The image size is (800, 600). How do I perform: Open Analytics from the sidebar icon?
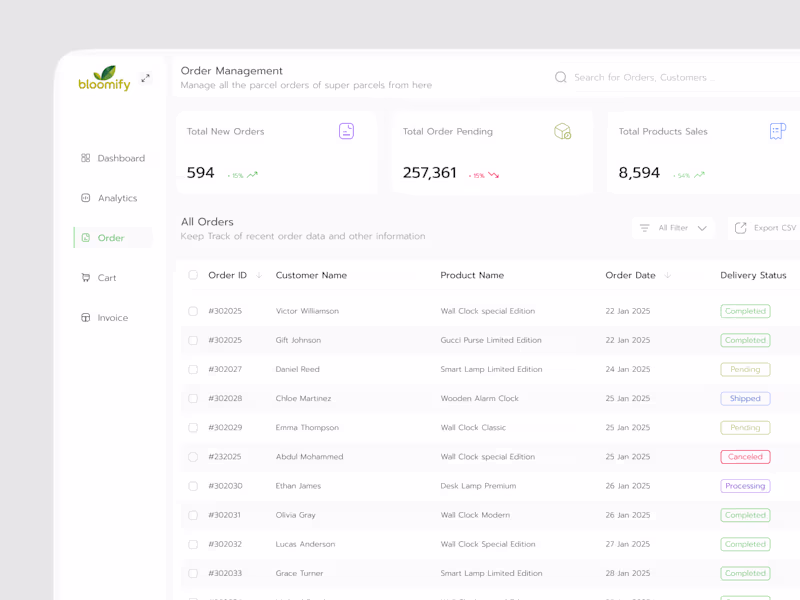[x=84, y=198]
